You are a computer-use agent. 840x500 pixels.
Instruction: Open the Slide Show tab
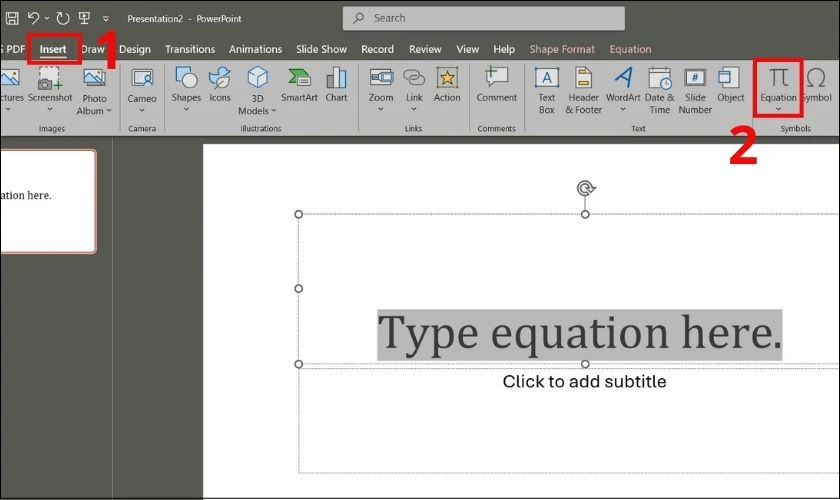tap(321, 49)
